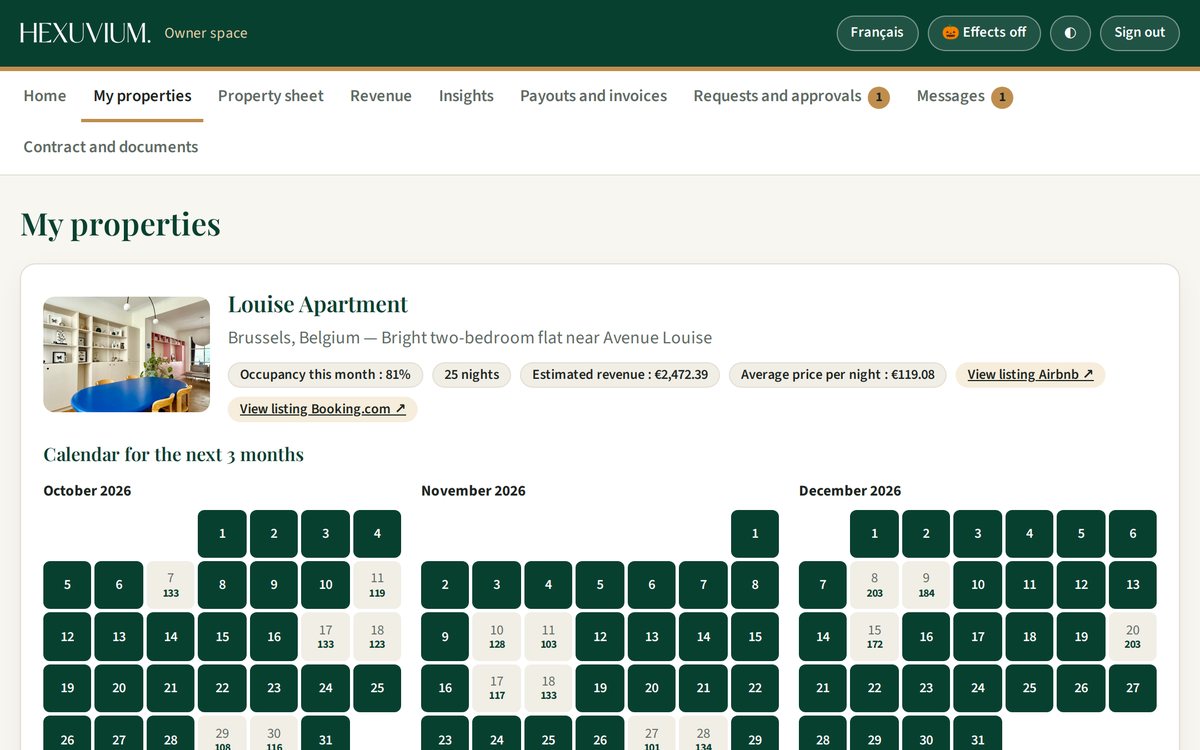Go to the Home tab
Viewport: 1200px width, 750px height.
pyautogui.click(x=45, y=96)
